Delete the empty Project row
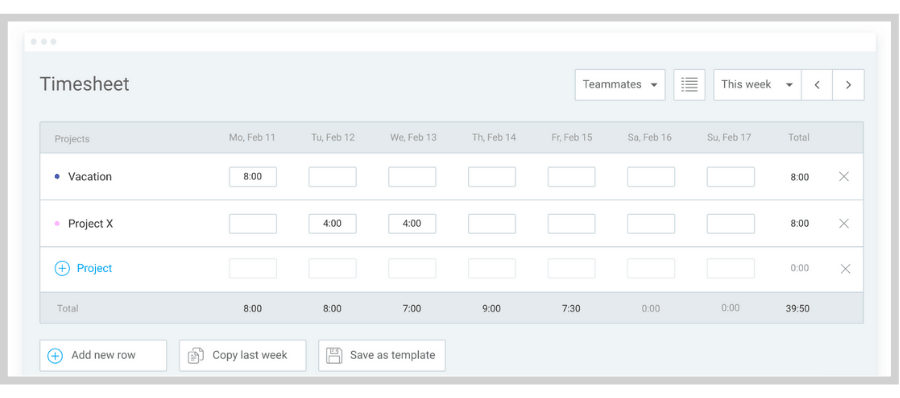Screen dimensions: 900x398 click(x=845, y=269)
